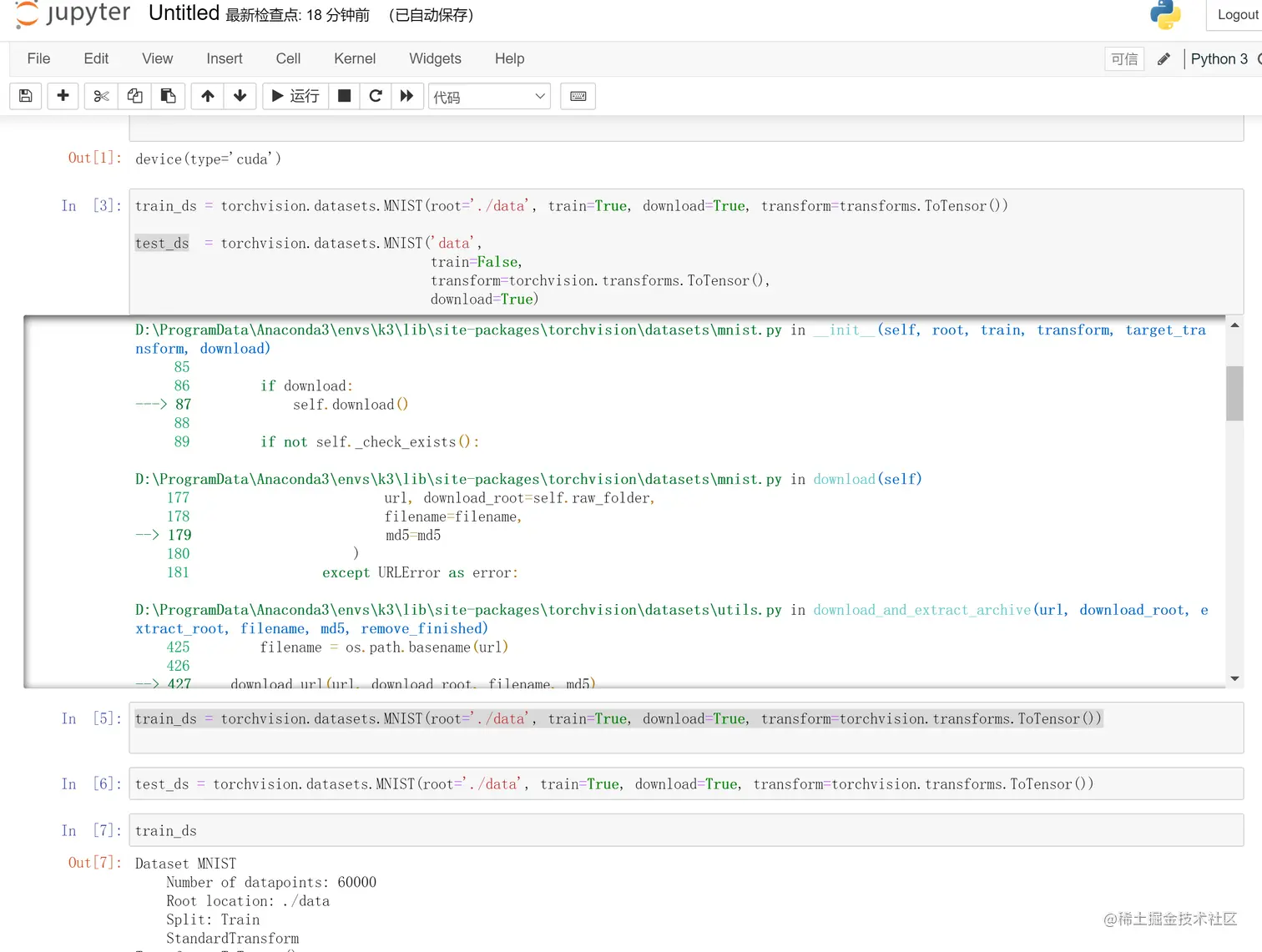Open the Cell menu
This screenshot has width=1262, height=952.
tap(288, 58)
